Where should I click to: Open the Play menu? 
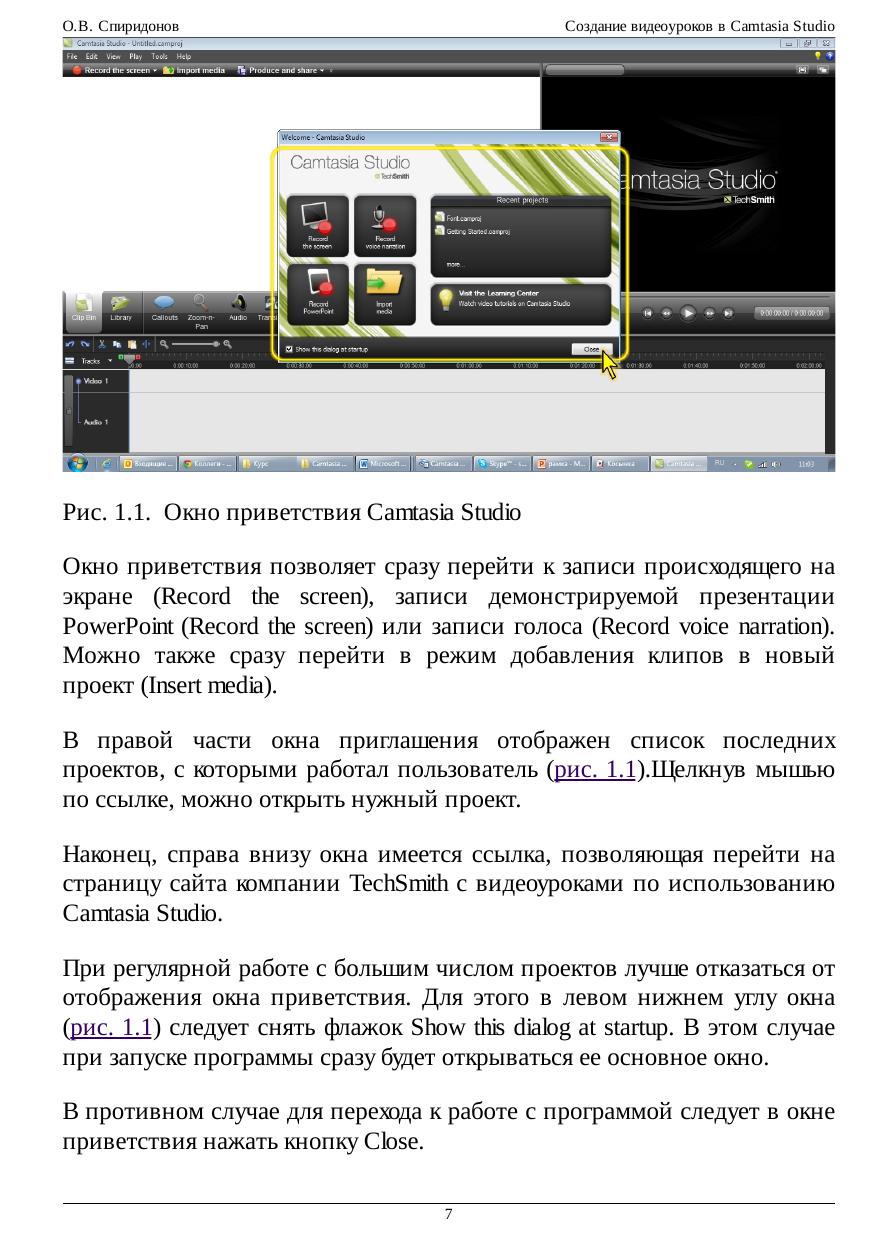tap(134, 57)
